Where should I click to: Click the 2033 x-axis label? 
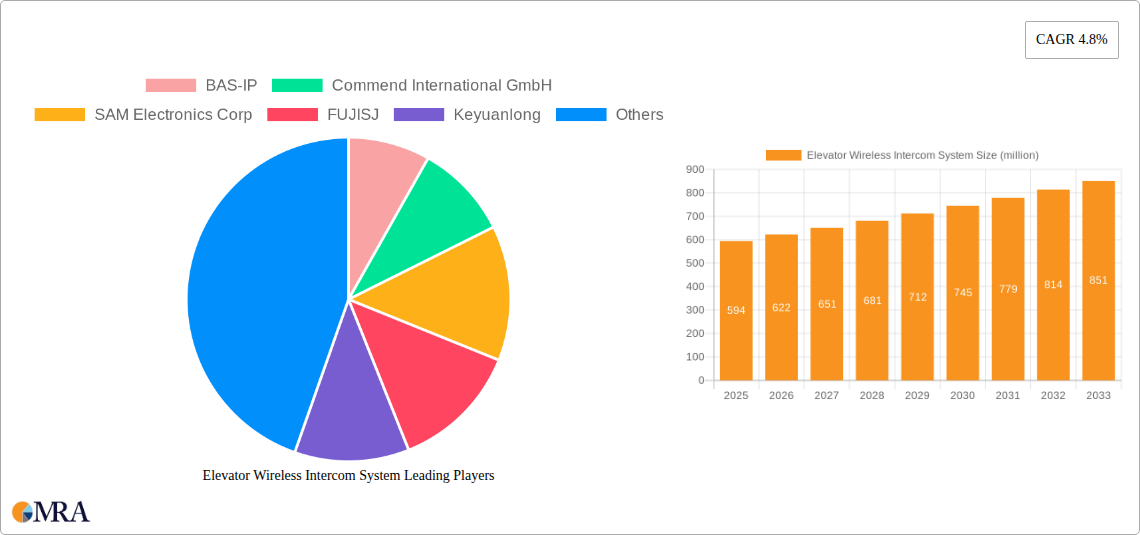(1099, 395)
